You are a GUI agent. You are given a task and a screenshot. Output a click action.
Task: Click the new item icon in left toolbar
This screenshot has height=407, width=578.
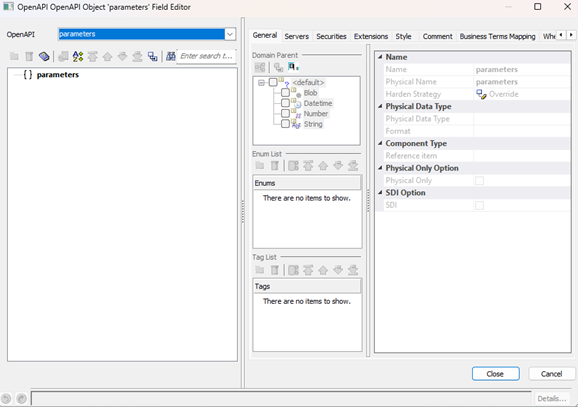tap(14, 56)
